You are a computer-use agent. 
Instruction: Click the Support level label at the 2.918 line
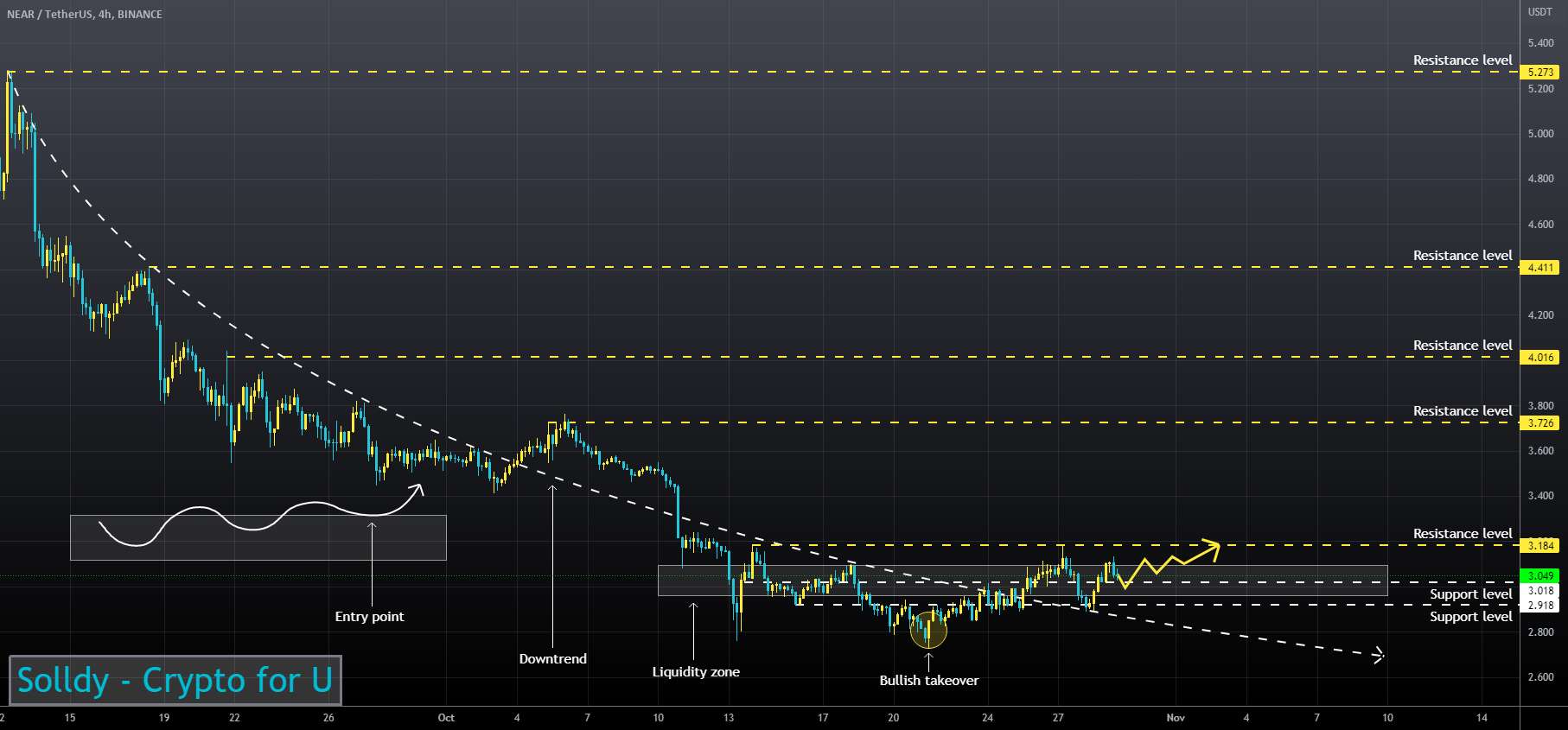pos(1470,617)
